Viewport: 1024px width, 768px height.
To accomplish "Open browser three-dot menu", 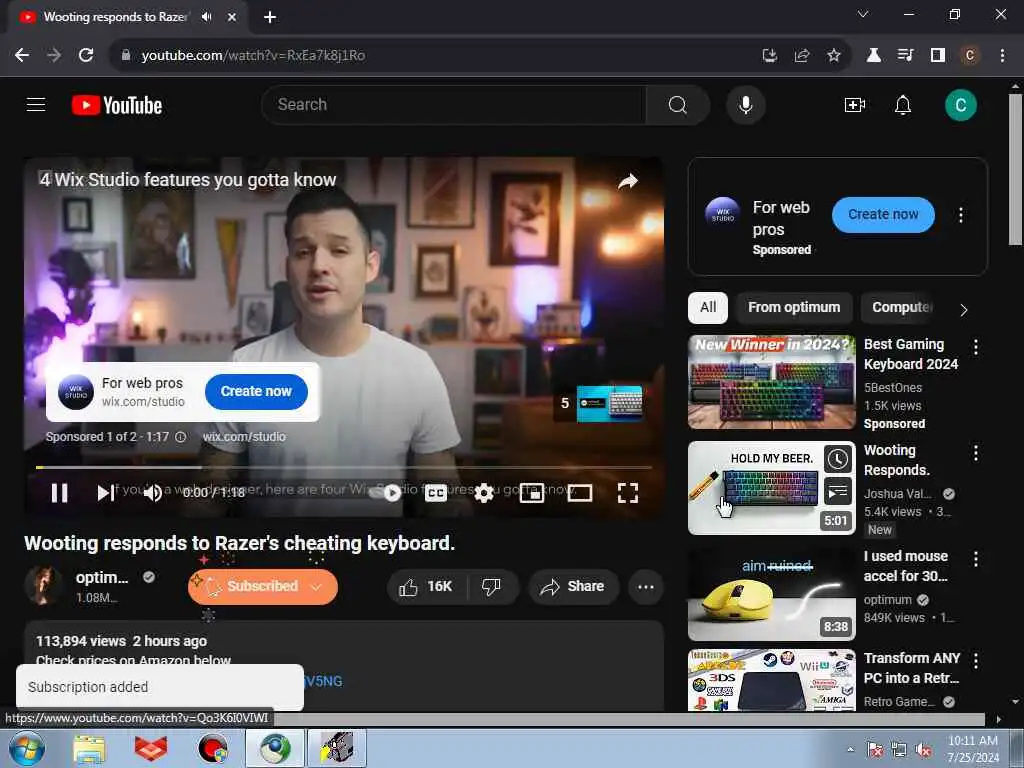I will click(x=1002, y=56).
